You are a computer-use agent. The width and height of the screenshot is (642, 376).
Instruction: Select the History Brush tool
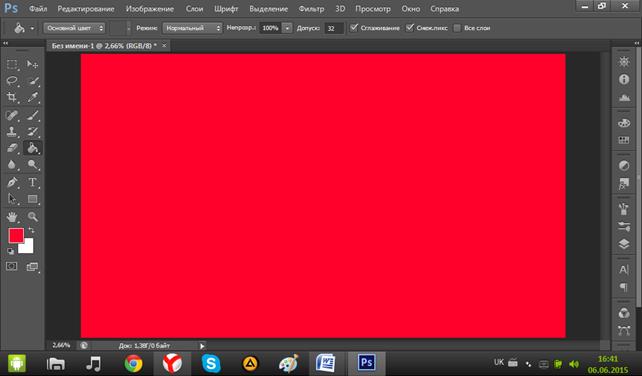pos(32,131)
